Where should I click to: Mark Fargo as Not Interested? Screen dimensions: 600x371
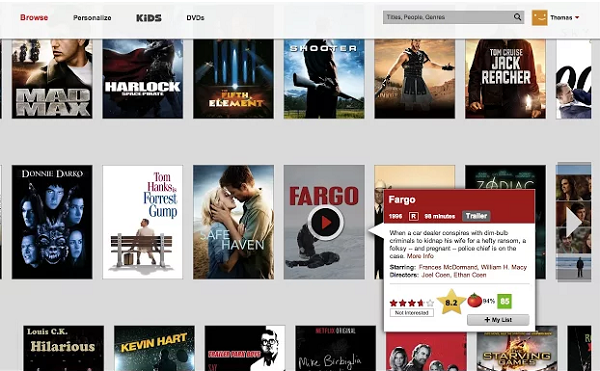pyautogui.click(x=412, y=313)
